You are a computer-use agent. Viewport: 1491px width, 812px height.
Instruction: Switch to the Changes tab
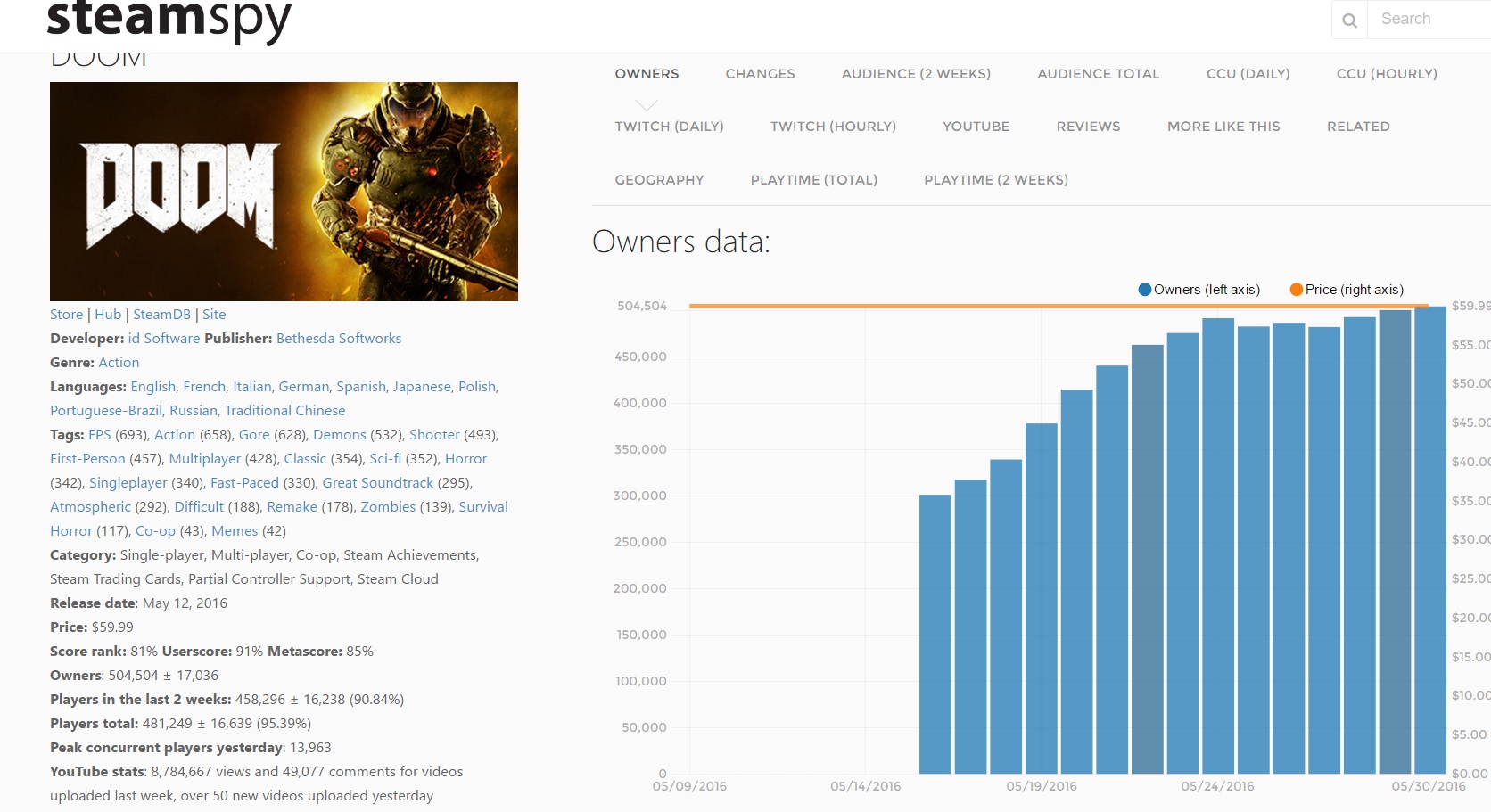(760, 74)
